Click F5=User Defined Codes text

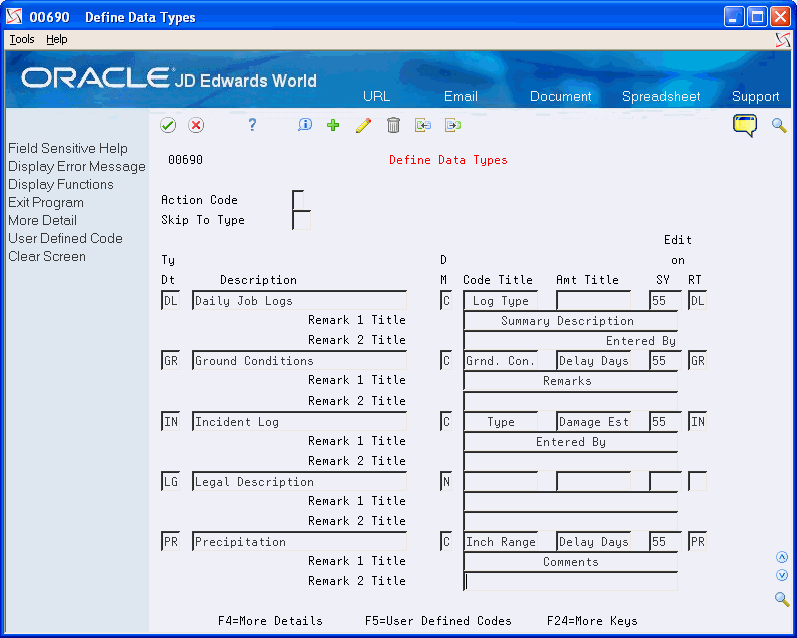click(438, 621)
